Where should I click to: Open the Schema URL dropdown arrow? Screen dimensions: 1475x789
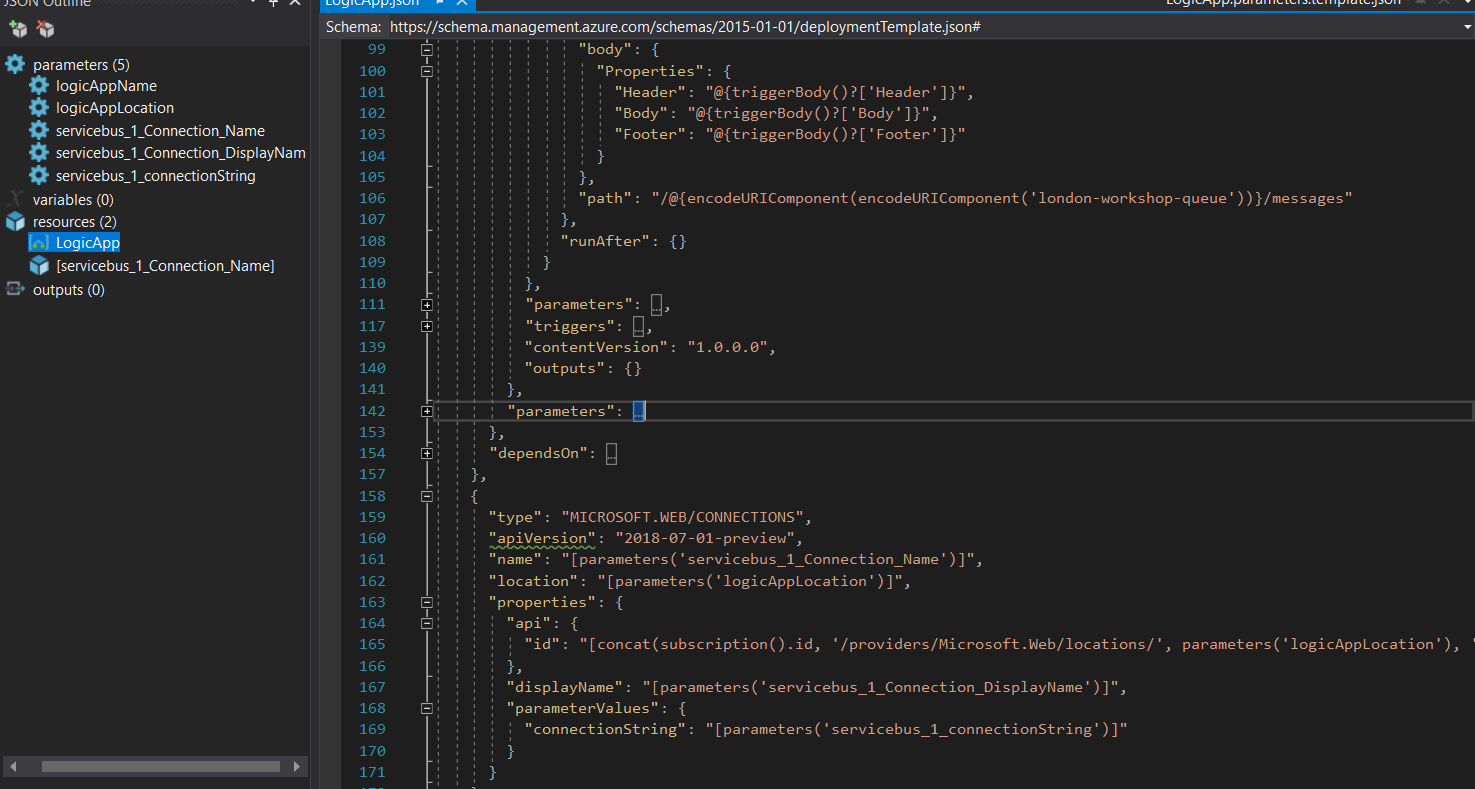[x=1466, y=27]
